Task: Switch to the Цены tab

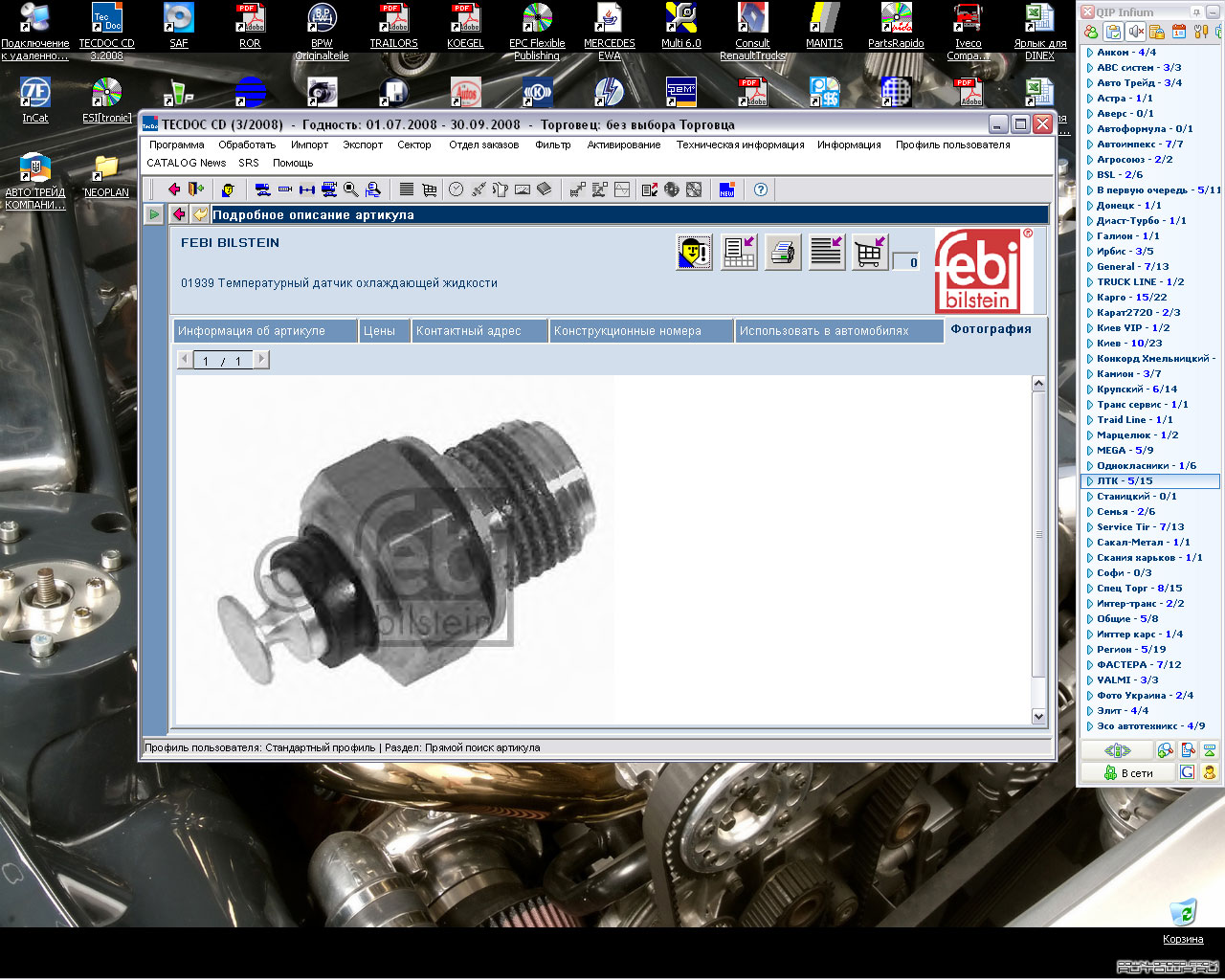Action: click(x=385, y=331)
